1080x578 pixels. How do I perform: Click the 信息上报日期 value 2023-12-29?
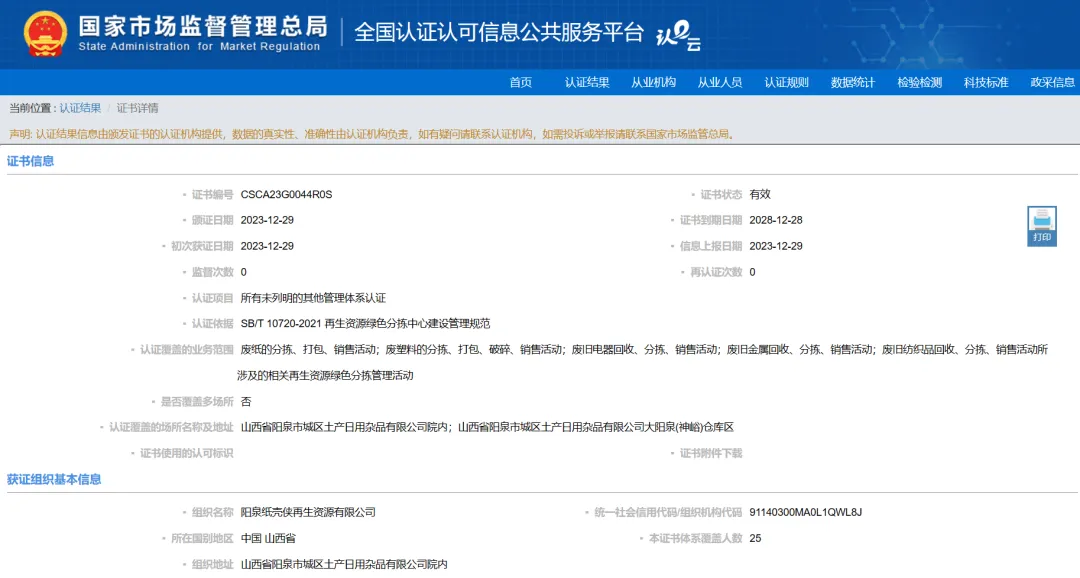coord(776,247)
